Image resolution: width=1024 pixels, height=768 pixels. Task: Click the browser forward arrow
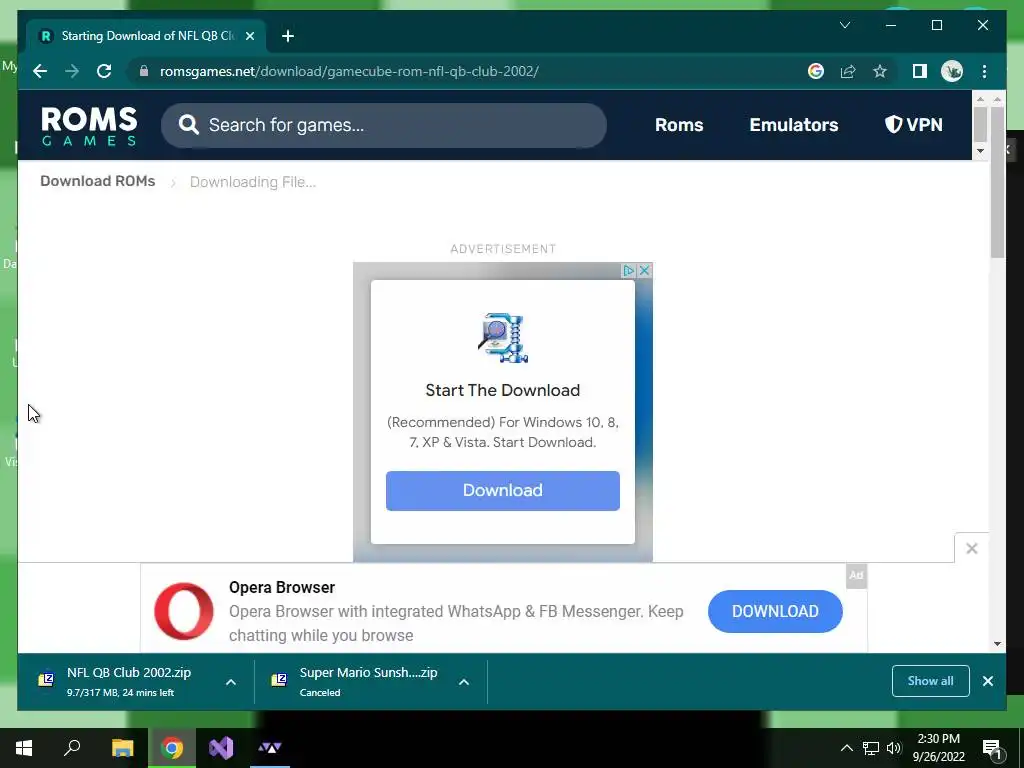(x=72, y=71)
